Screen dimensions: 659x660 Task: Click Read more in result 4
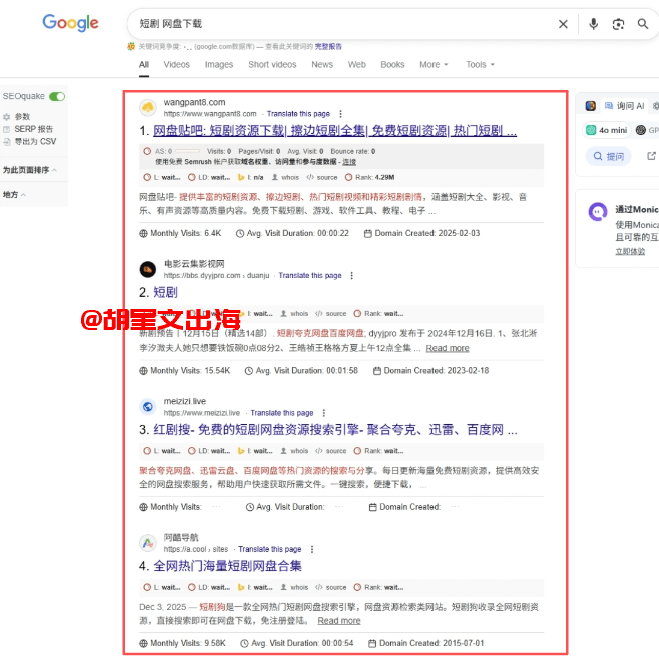(x=339, y=621)
